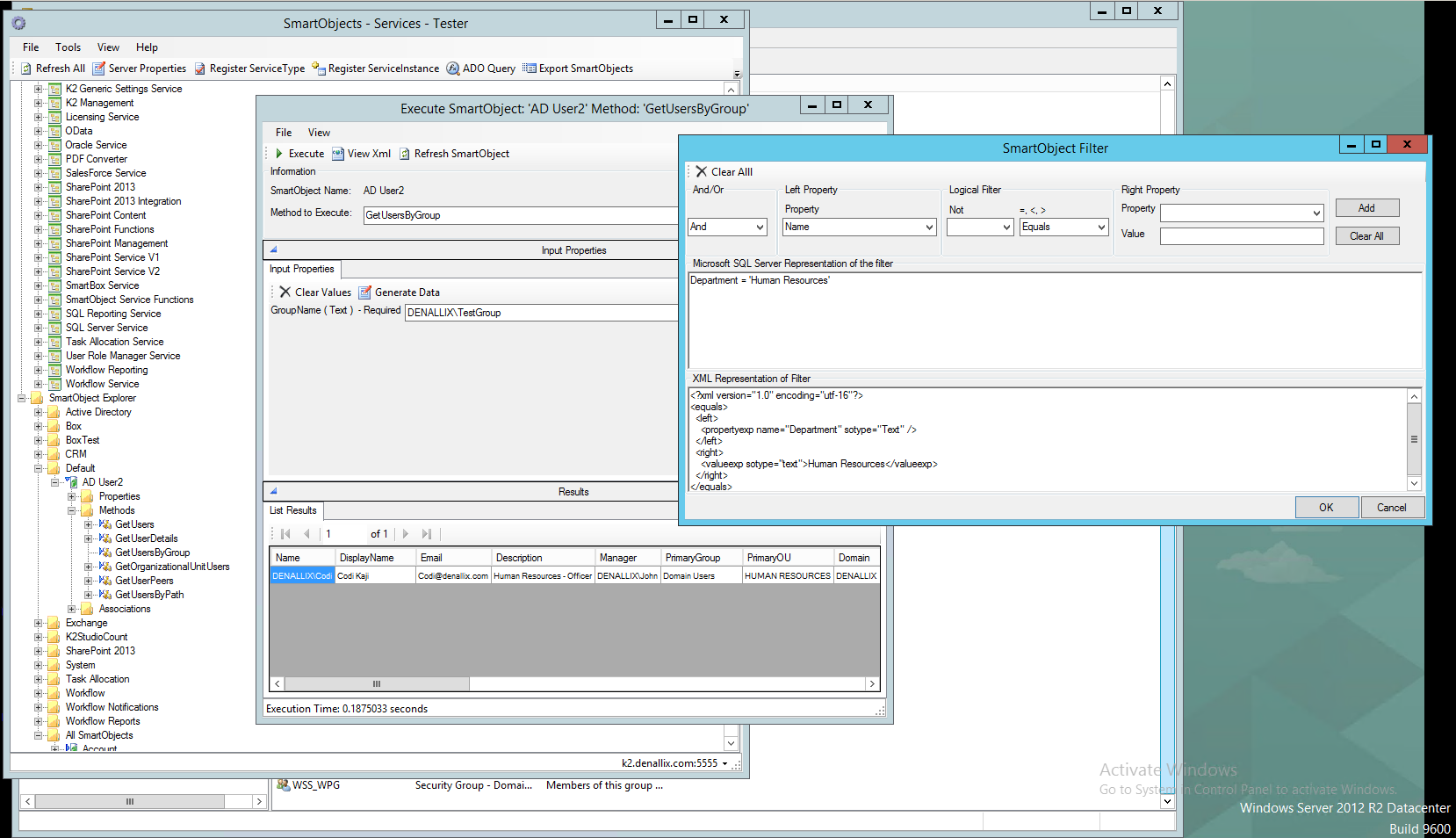1456x838 pixels.
Task: Clear input property values
Action: (x=315, y=293)
